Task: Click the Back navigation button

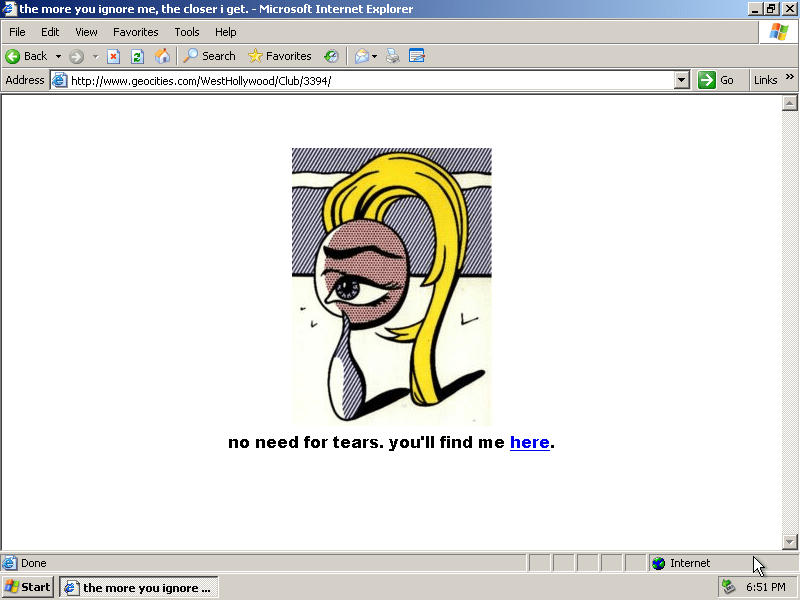Action: 27,56
